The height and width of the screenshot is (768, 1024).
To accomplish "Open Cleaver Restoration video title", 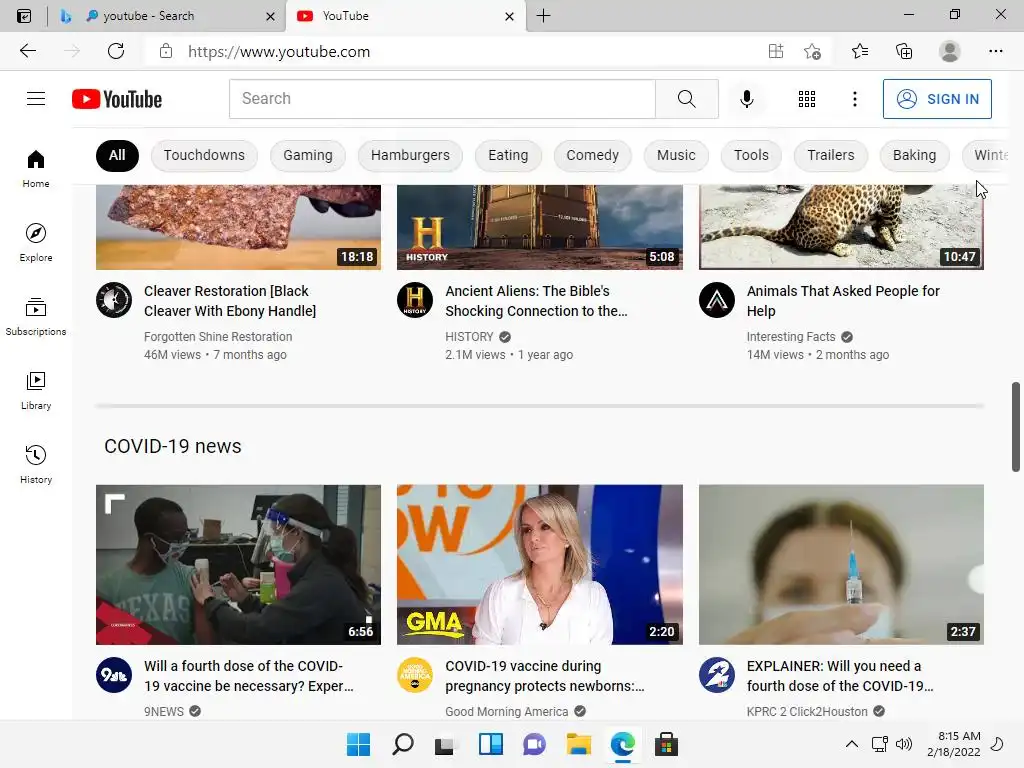I will tap(230, 301).
